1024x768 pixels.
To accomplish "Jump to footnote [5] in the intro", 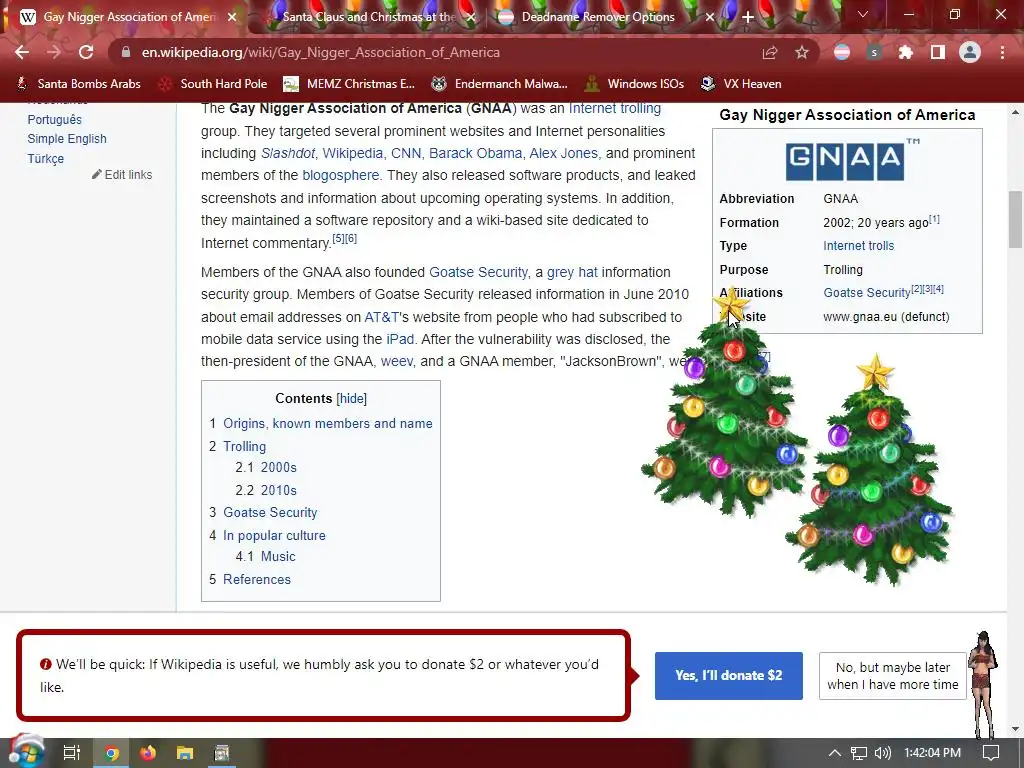I will [338, 238].
